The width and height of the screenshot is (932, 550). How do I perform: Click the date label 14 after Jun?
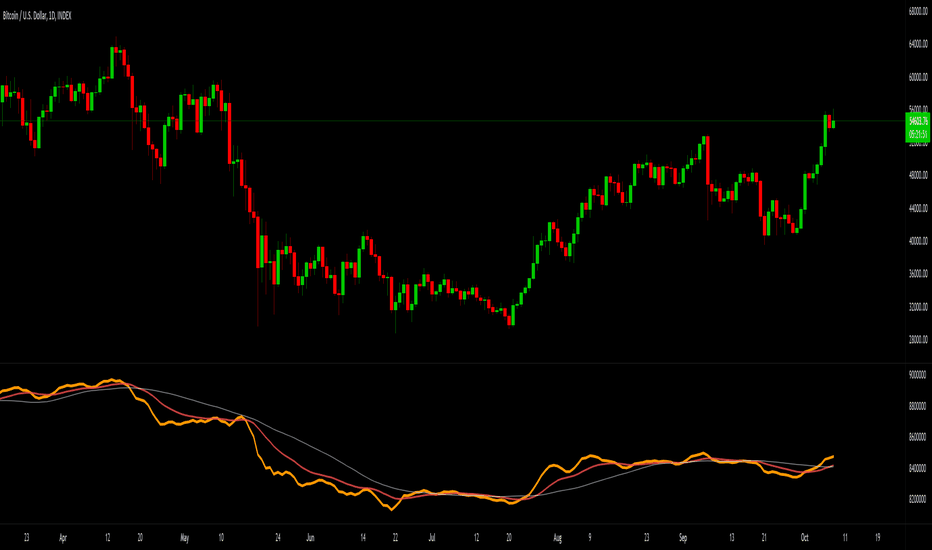point(363,538)
